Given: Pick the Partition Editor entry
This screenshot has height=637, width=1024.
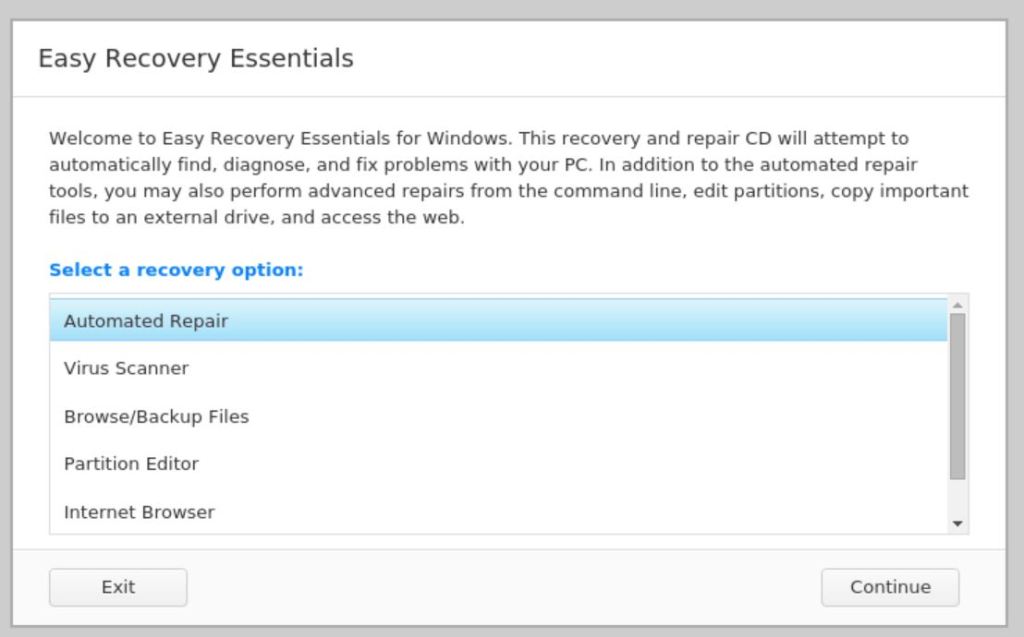Looking at the screenshot, I should click(131, 464).
